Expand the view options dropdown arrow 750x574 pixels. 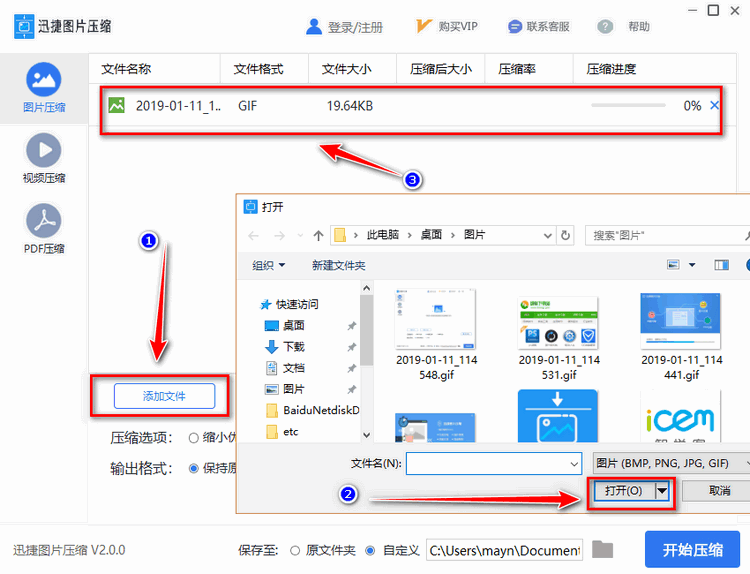[692, 265]
